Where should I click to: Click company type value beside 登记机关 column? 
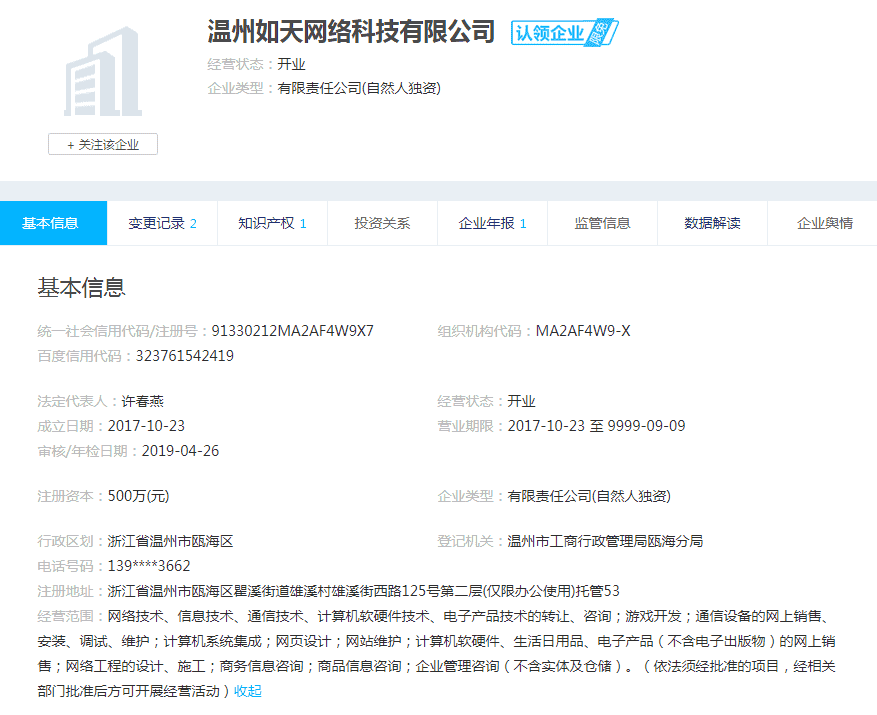pyautogui.click(x=589, y=496)
